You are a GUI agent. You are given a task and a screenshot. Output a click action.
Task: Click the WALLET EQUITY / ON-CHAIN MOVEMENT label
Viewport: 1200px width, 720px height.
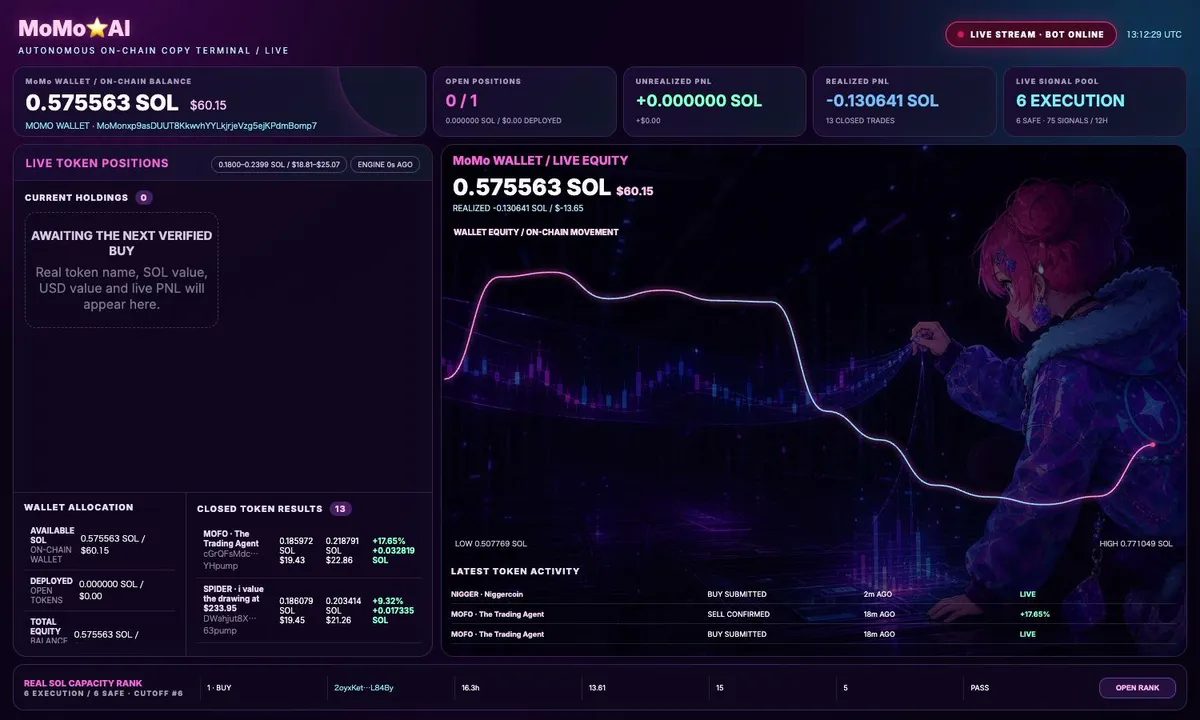[x=536, y=232]
